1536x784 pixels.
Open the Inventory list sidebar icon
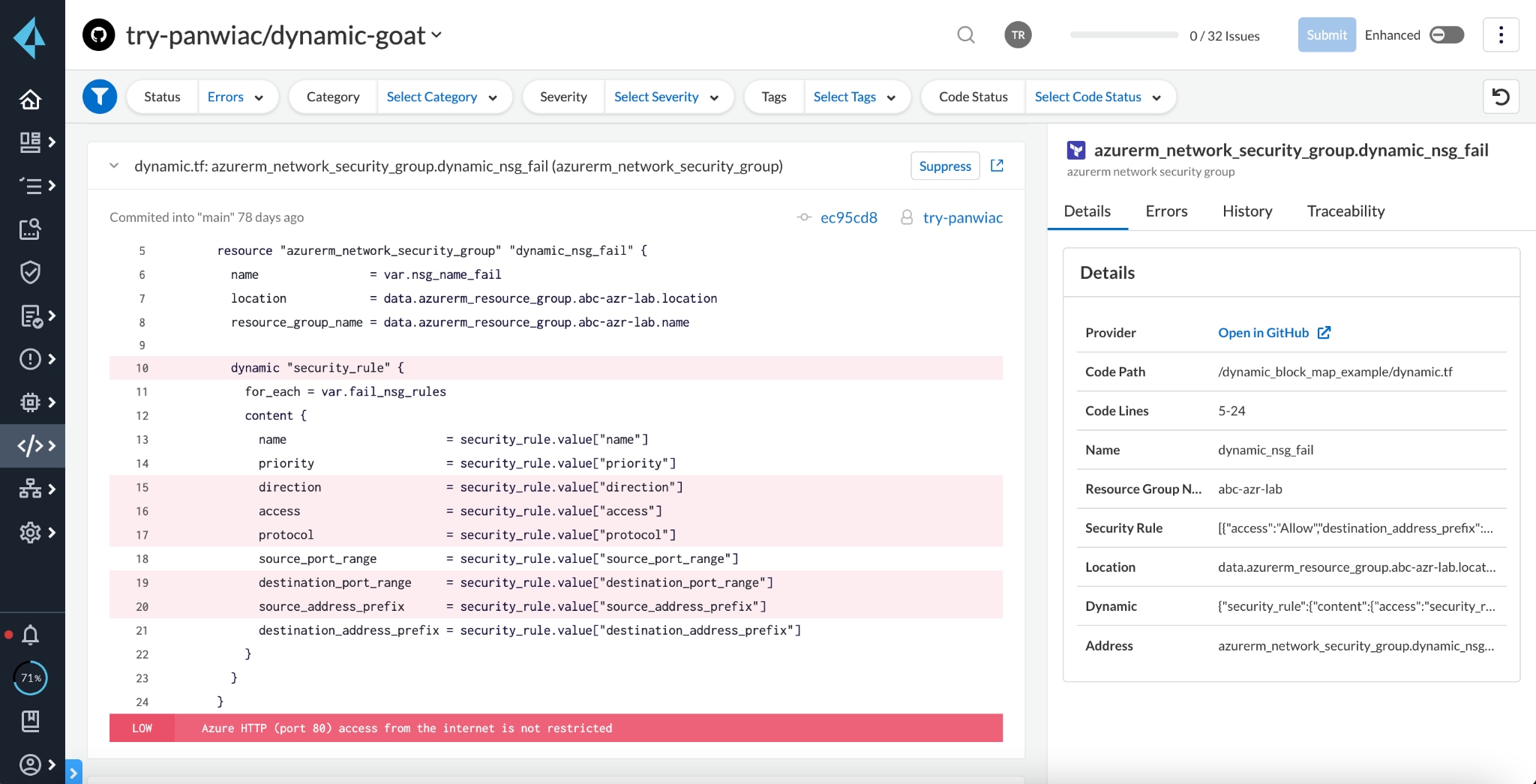pyautogui.click(x=30, y=185)
